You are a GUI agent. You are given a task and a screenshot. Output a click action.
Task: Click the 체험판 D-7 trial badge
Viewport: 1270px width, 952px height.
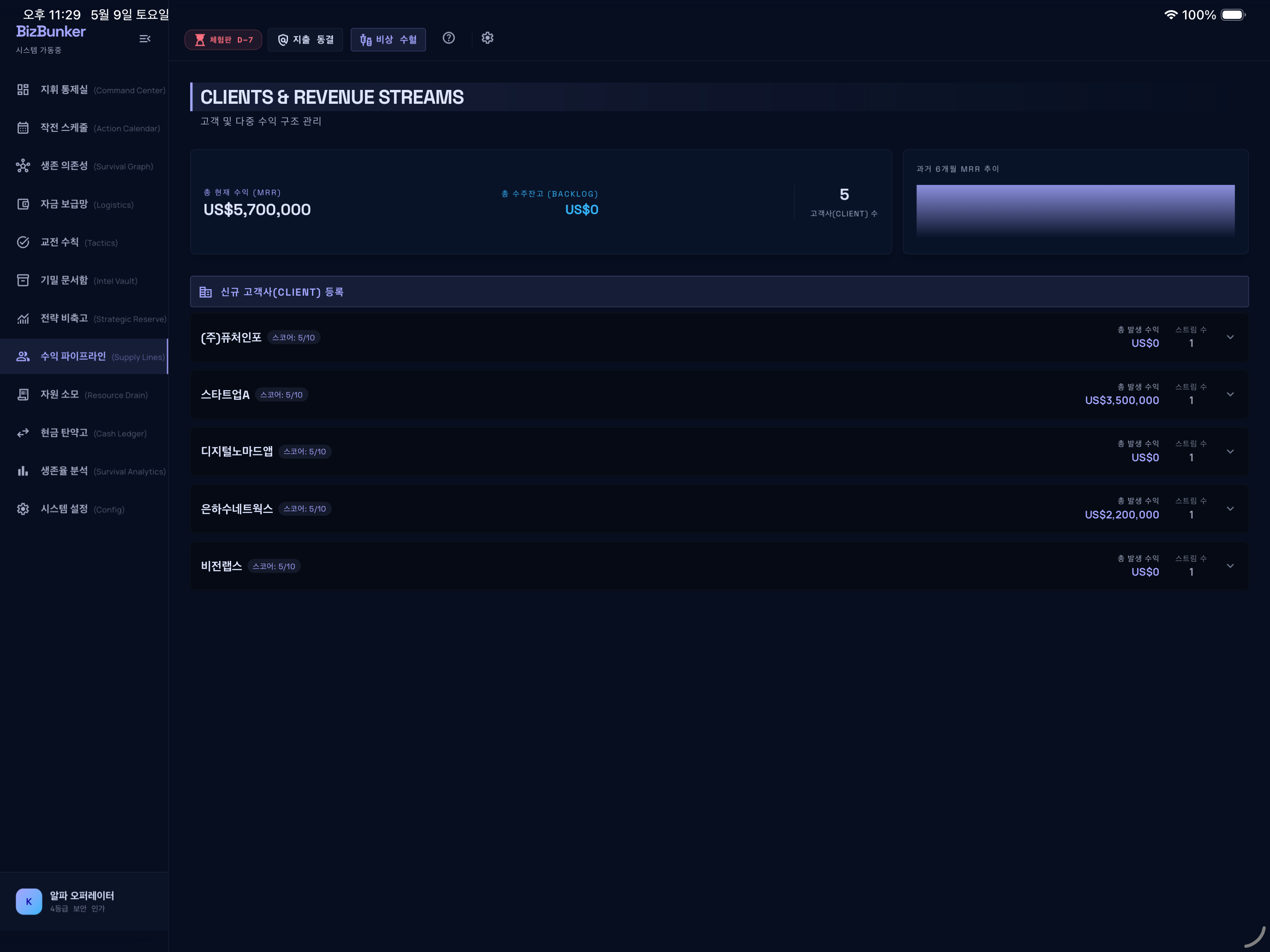223,40
